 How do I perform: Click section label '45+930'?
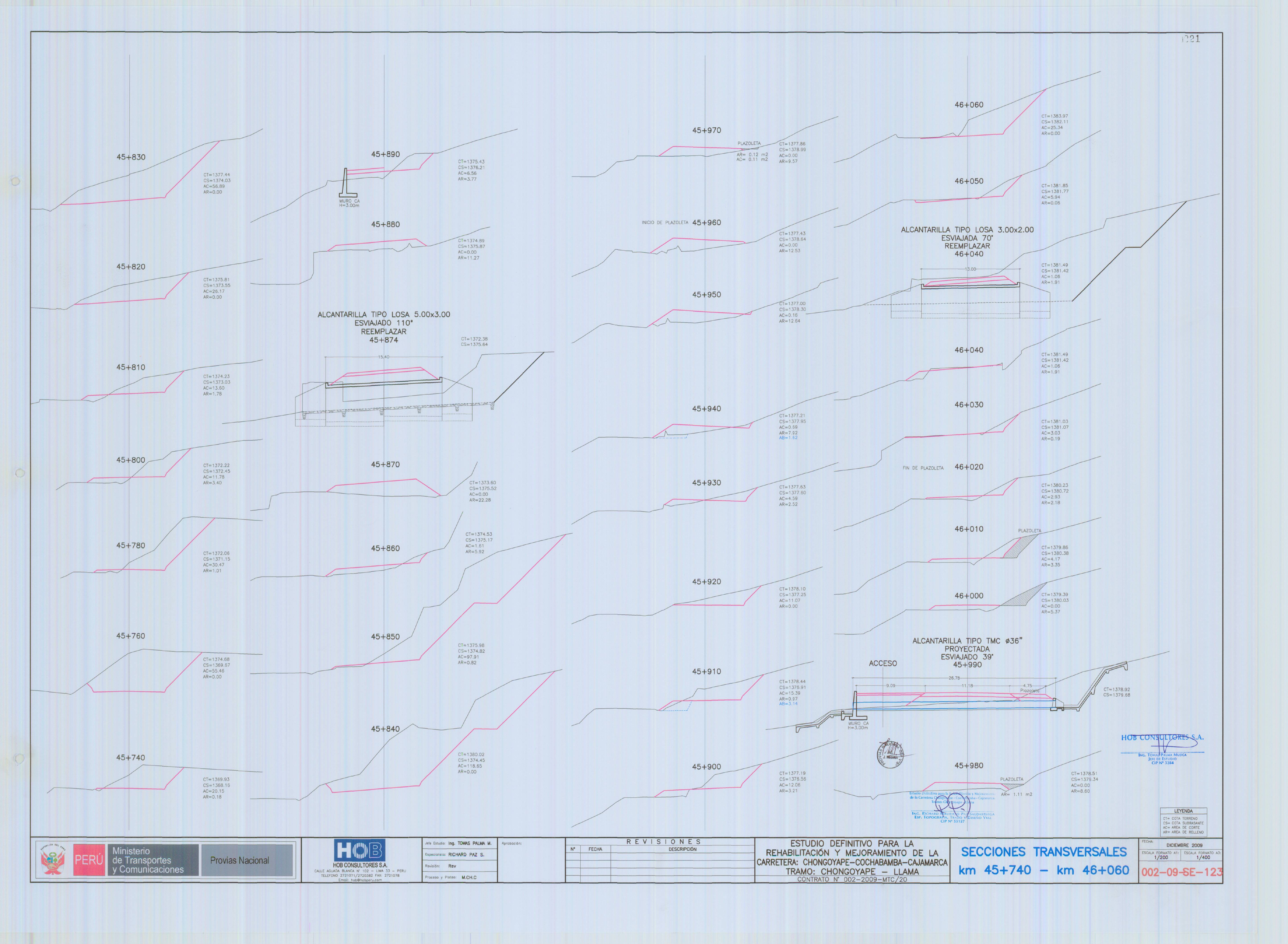pos(707,483)
